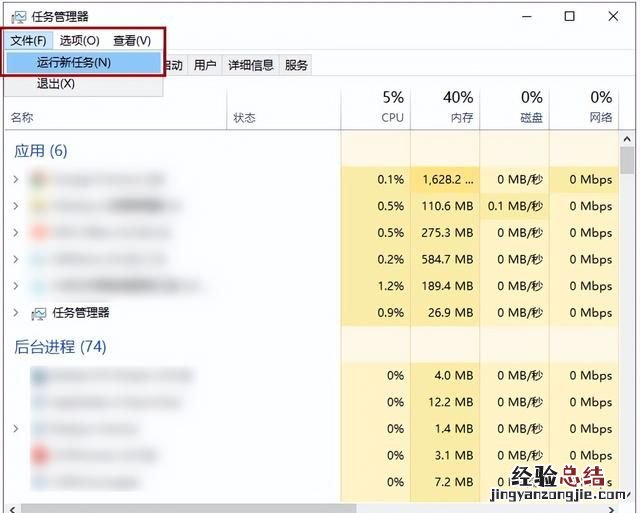Expand the app row using 110.6 MB memory

(15, 206)
